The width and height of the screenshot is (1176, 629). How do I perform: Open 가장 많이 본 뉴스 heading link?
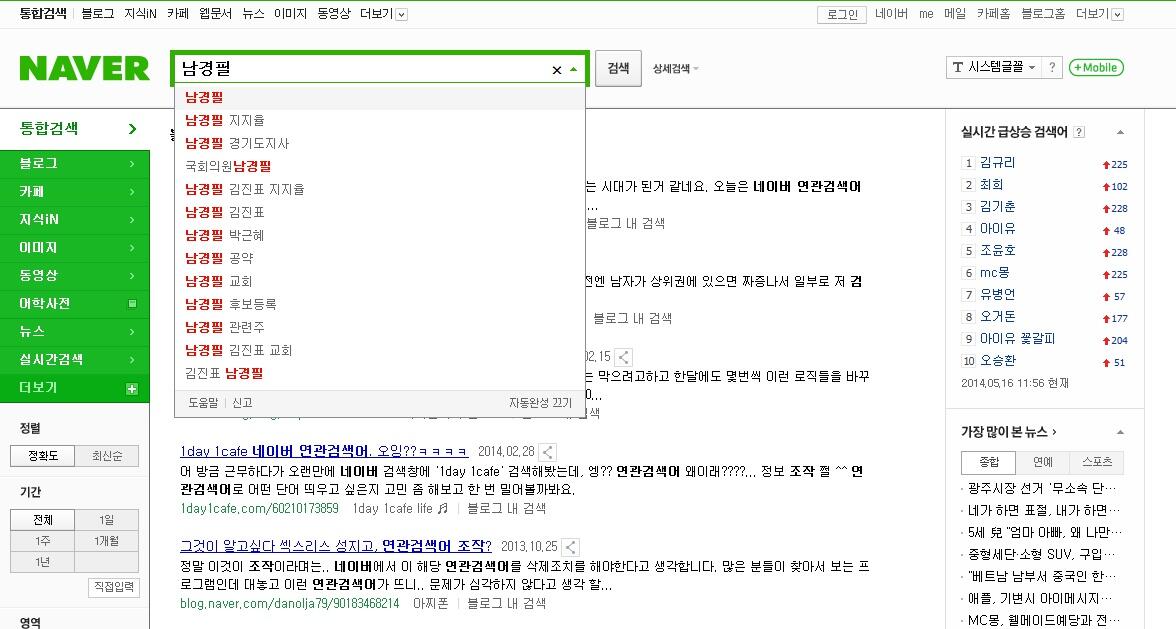pos(1009,432)
